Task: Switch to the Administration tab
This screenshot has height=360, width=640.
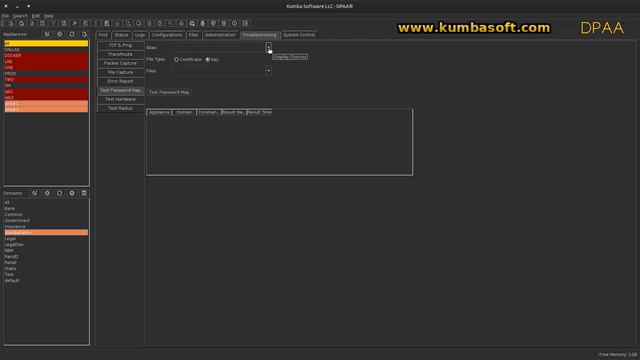Action: 220,35
